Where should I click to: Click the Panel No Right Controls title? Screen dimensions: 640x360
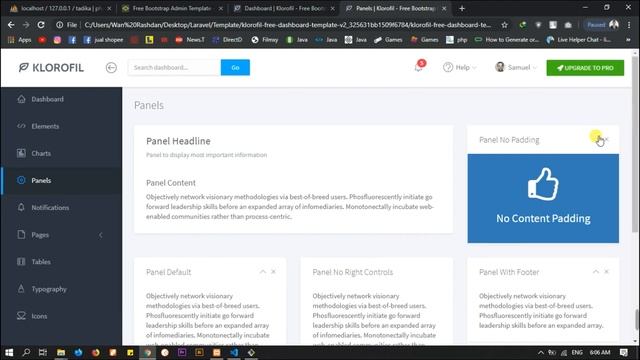(x=353, y=272)
